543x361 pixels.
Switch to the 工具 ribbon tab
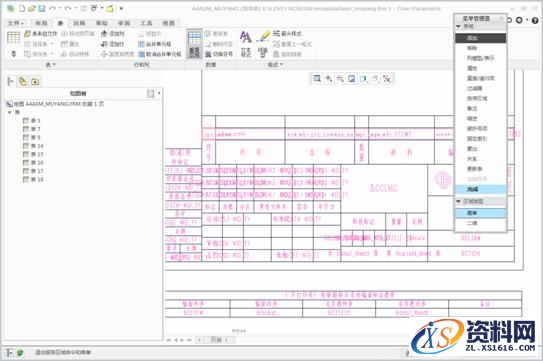pyautogui.click(x=146, y=23)
